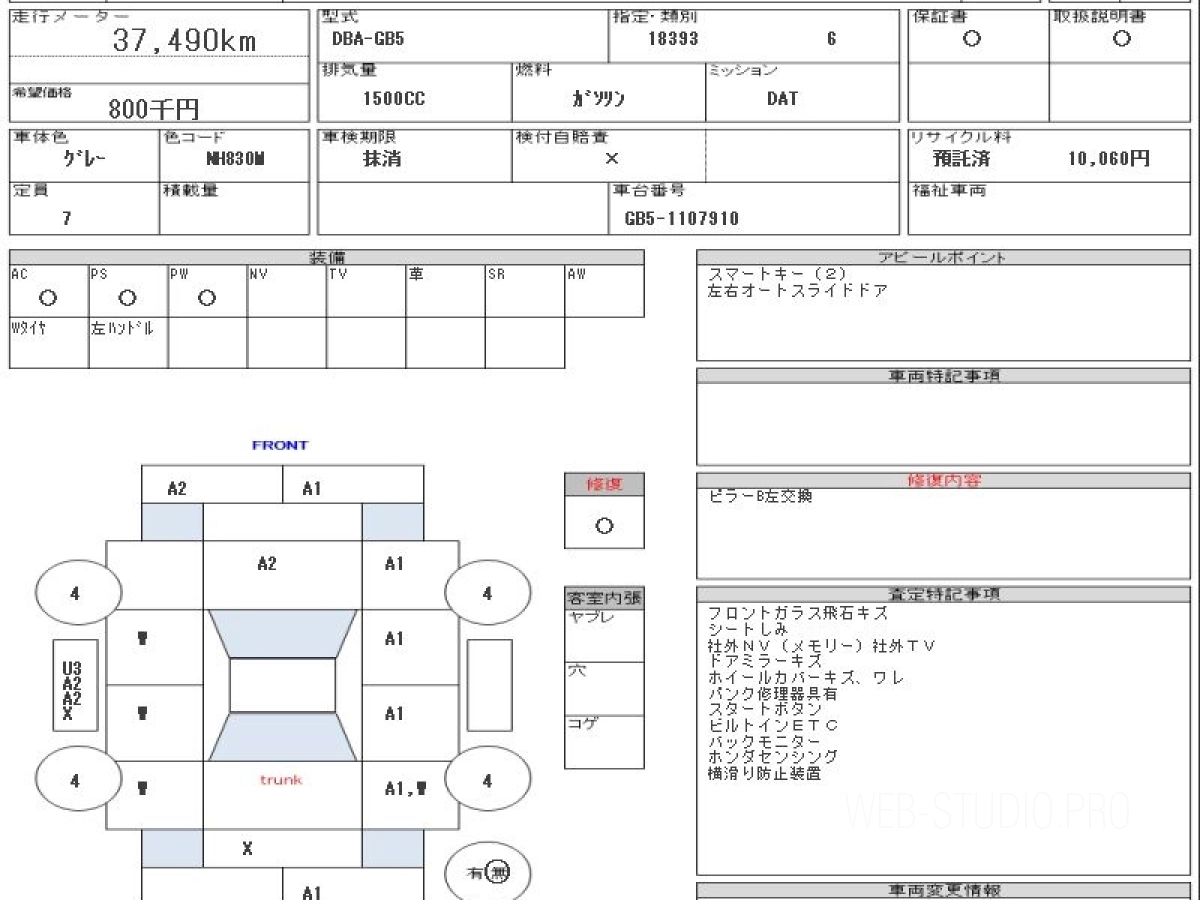
Task: Select the 左ハンドル equipment cell
Action: click(128, 343)
